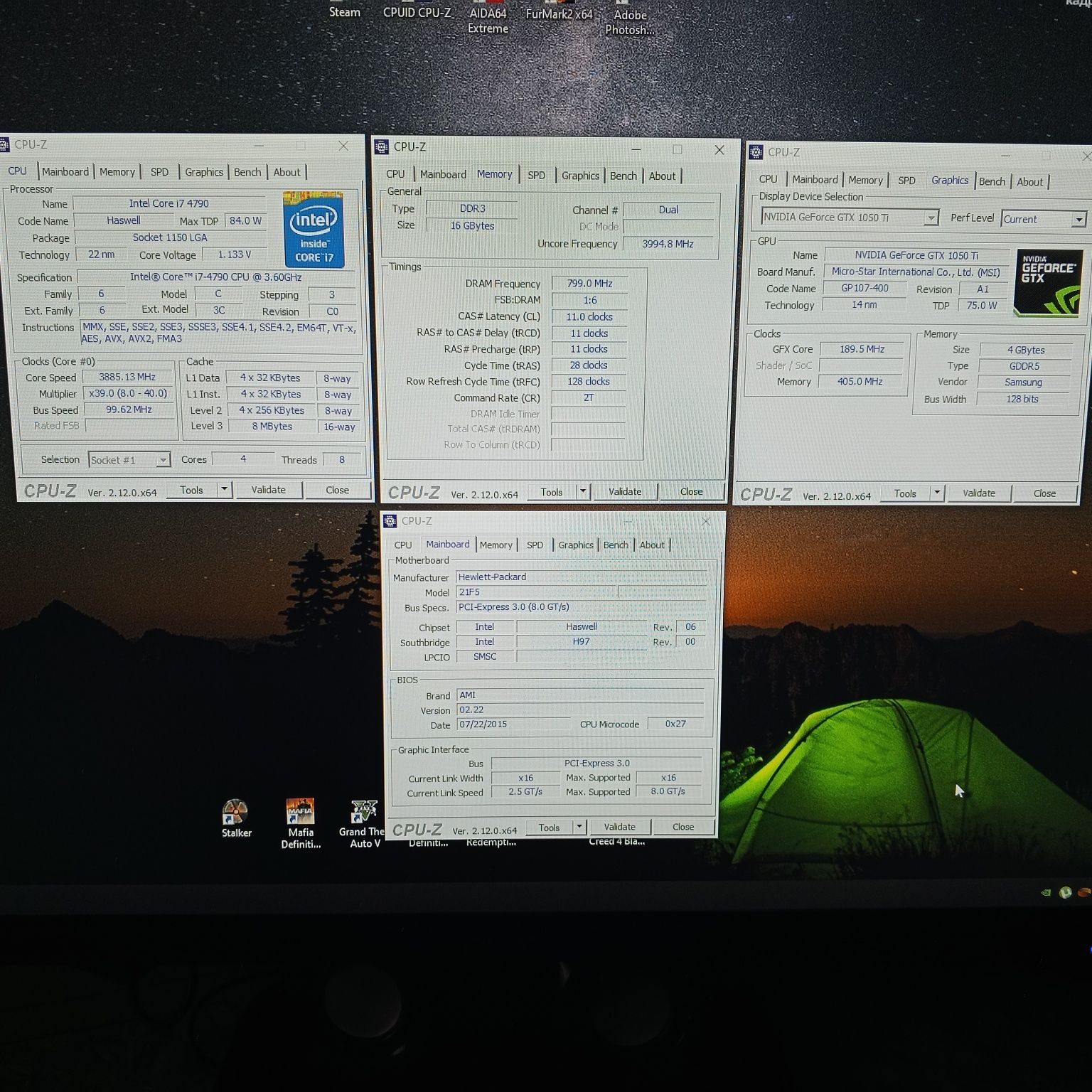Click the Level 3 8 MBytes cache value
Screen dimensions: 1092x1092
point(272,427)
